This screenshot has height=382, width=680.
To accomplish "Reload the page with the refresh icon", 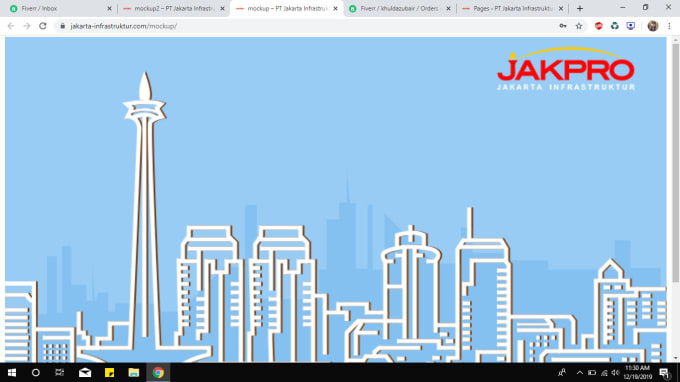I will [x=42, y=26].
